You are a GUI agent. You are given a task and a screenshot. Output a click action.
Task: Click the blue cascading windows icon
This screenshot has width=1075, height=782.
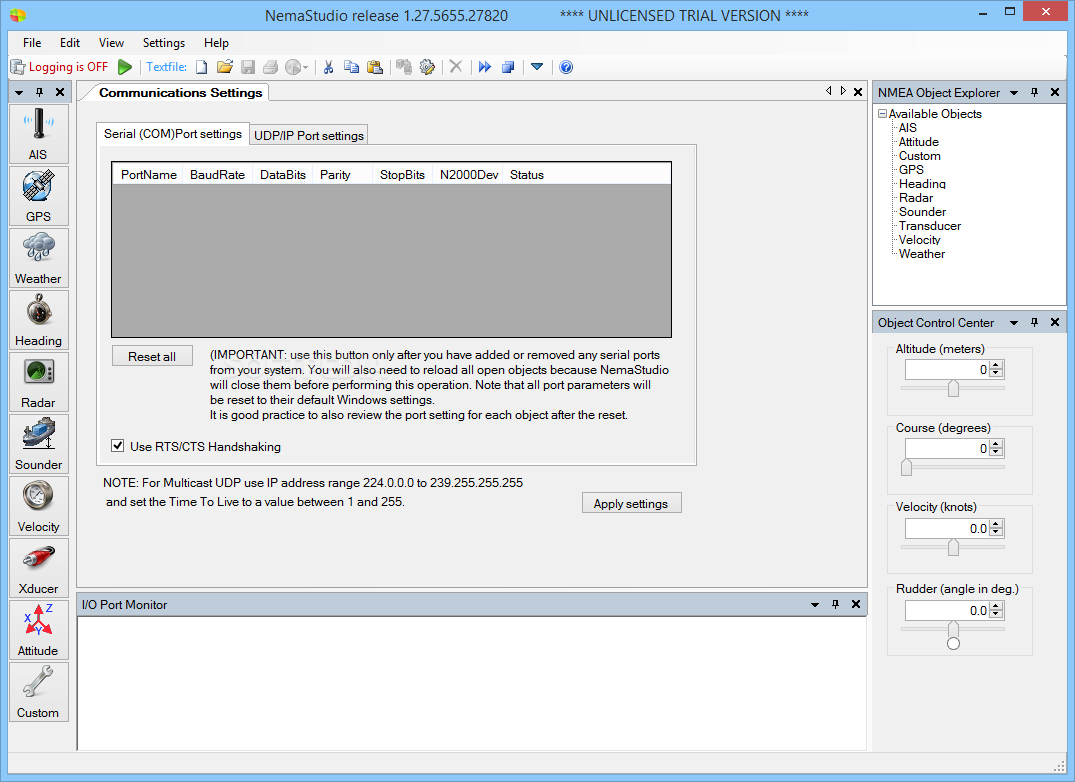tap(508, 67)
